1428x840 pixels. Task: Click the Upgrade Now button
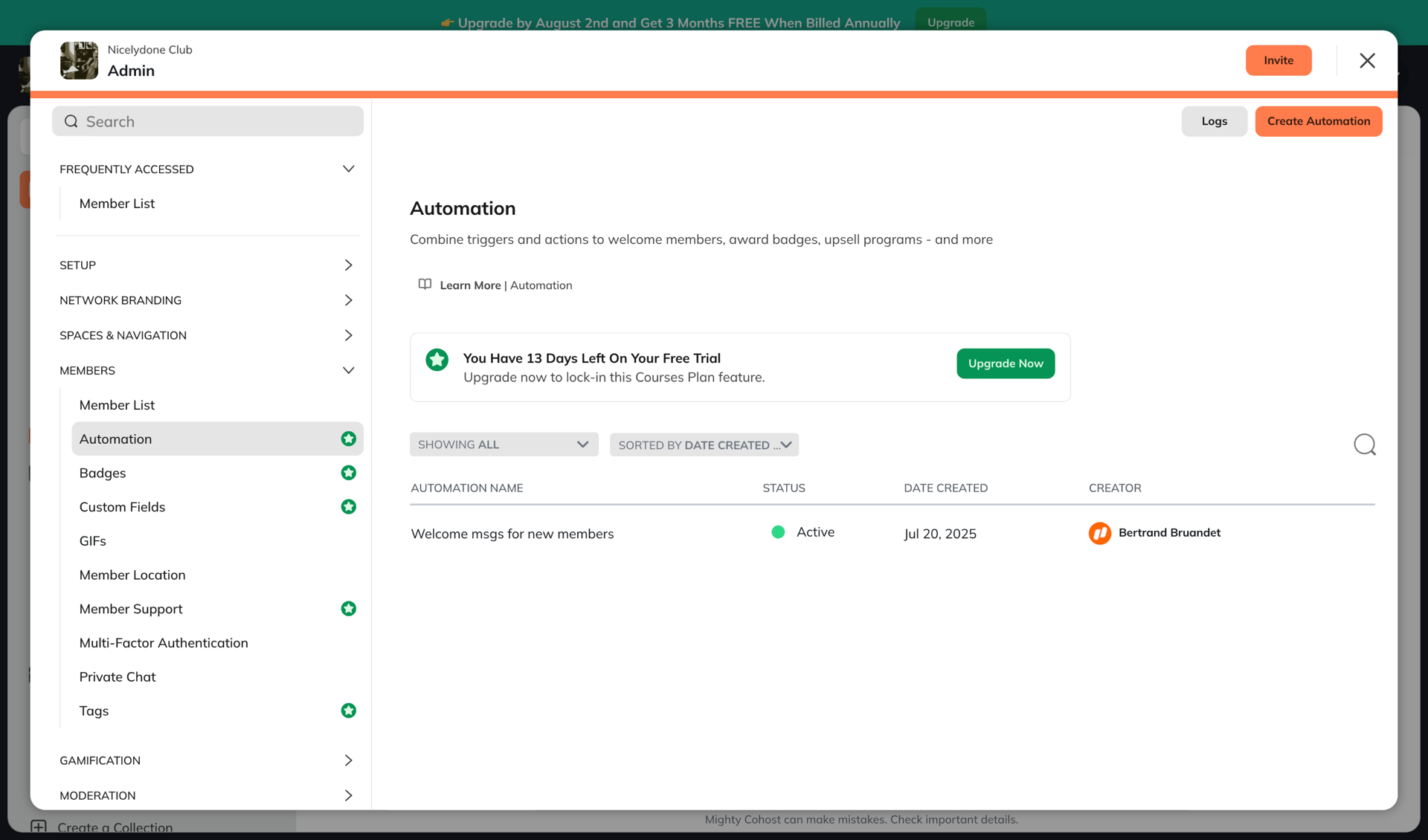pyautogui.click(x=1006, y=364)
